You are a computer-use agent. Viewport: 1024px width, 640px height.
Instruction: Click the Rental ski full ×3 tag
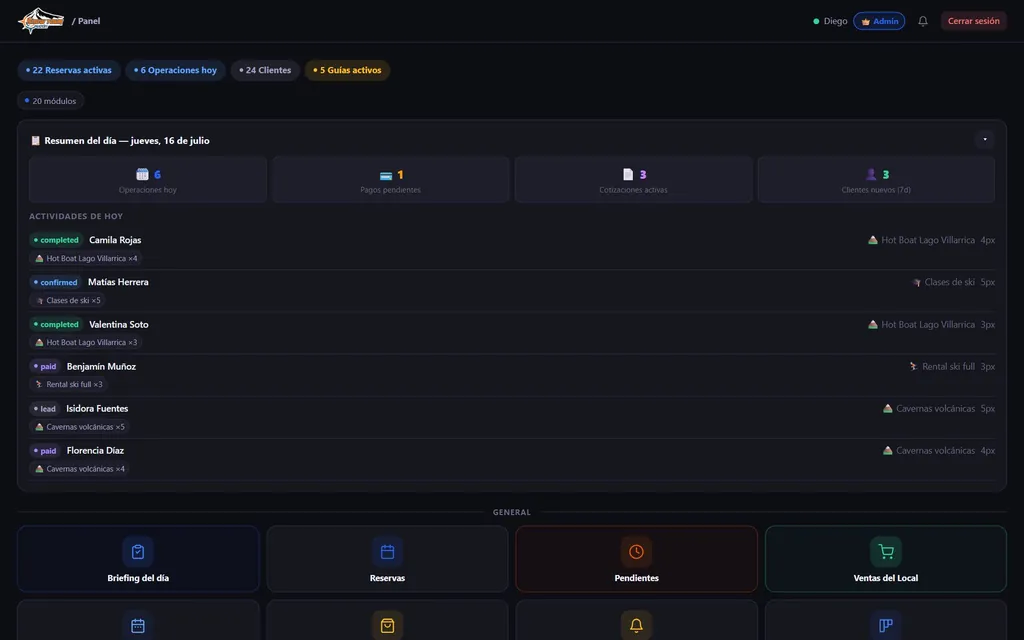(69, 385)
